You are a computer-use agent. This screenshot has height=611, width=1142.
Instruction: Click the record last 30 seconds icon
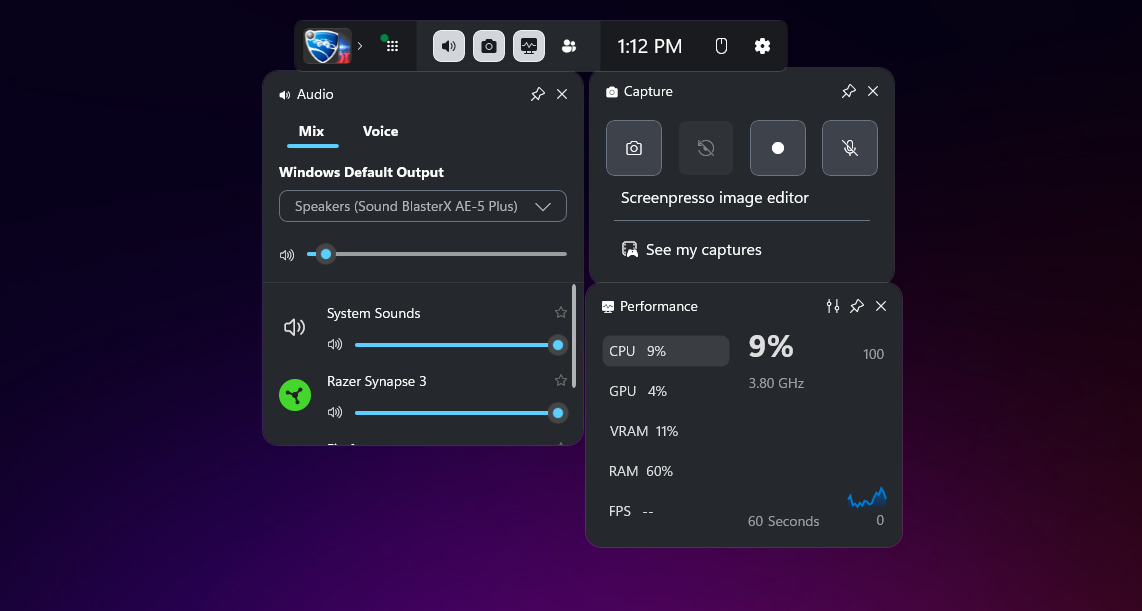pos(706,148)
